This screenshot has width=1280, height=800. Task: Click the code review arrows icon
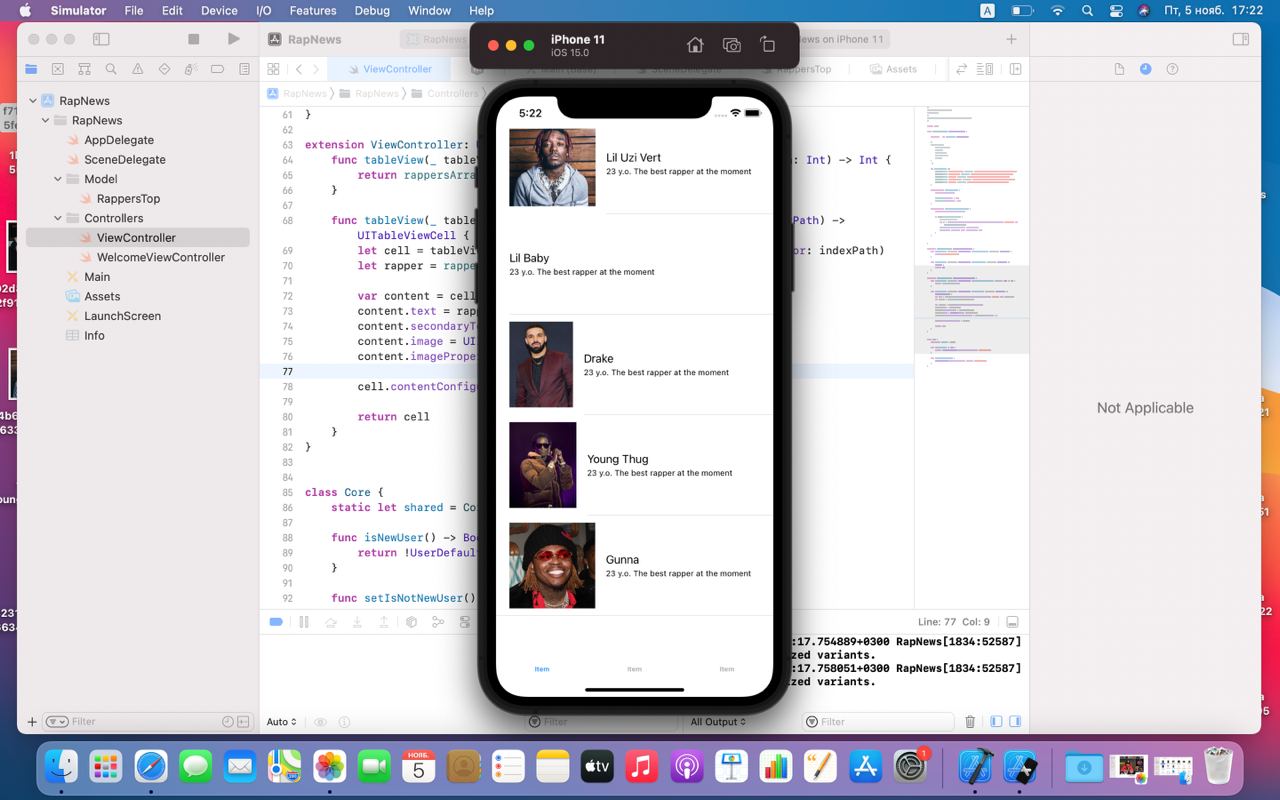(962, 69)
